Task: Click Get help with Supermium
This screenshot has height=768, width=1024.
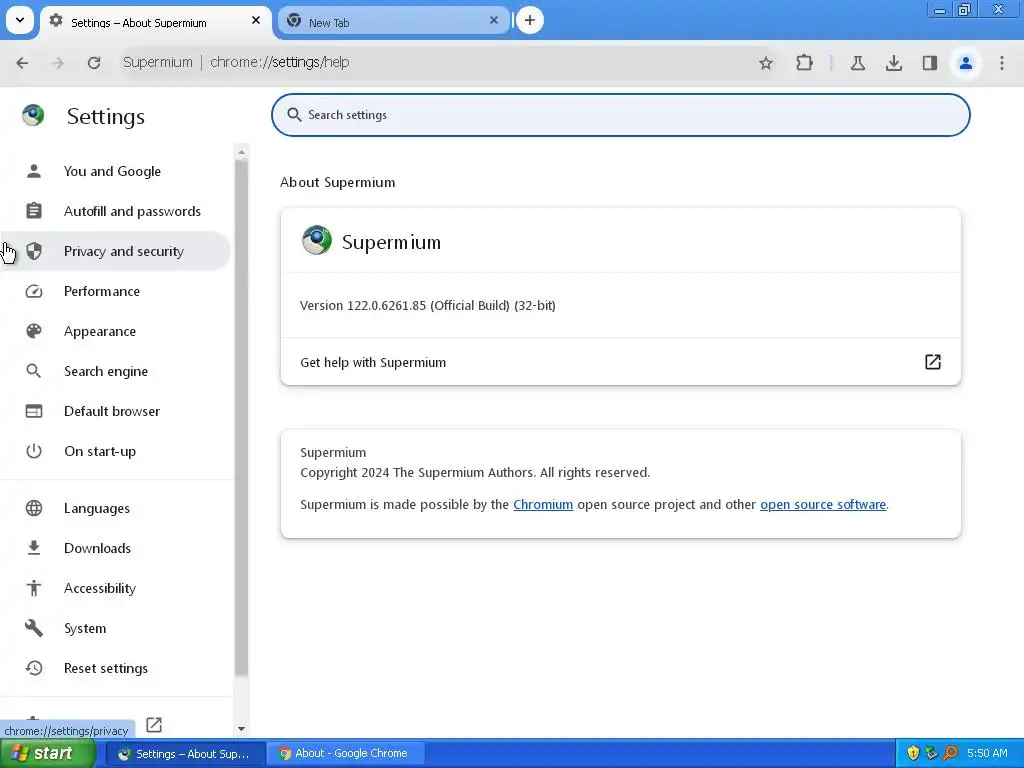Action: [620, 362]
